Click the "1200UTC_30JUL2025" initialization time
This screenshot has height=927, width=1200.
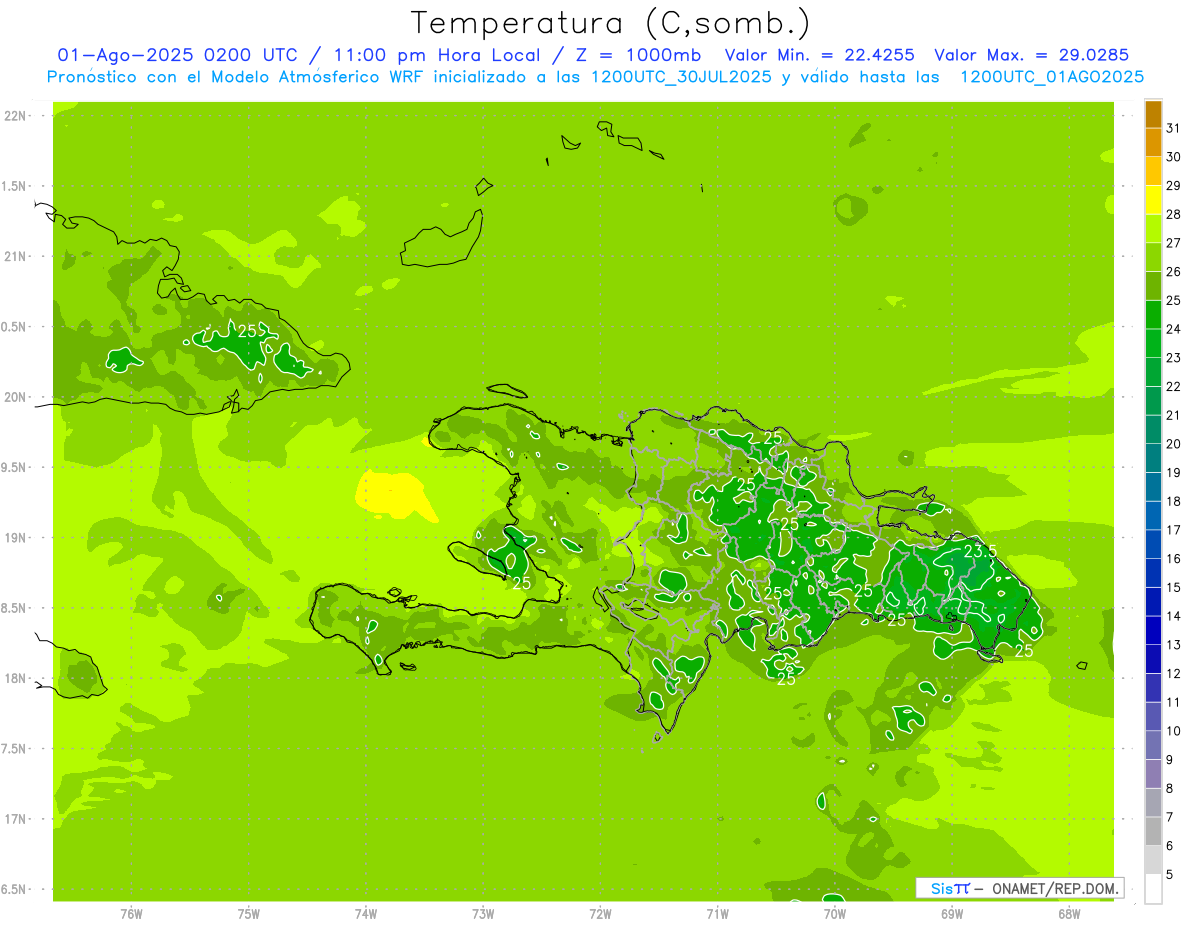point(681,76)
